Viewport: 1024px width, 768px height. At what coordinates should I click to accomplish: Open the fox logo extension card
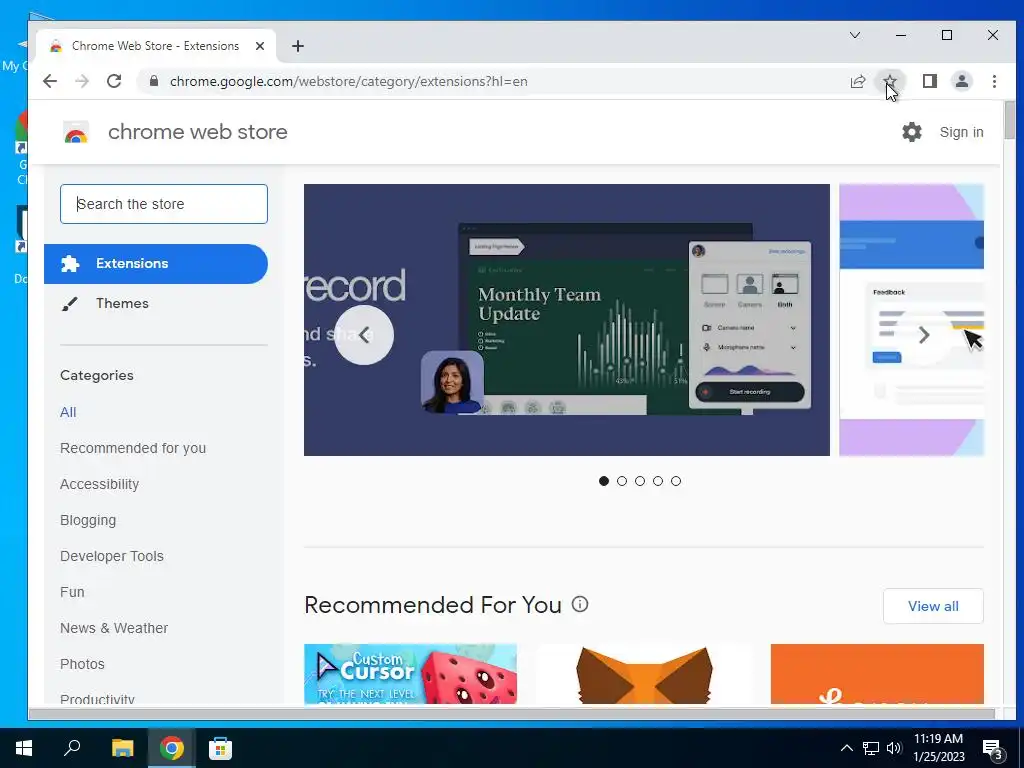pos(644,674)
